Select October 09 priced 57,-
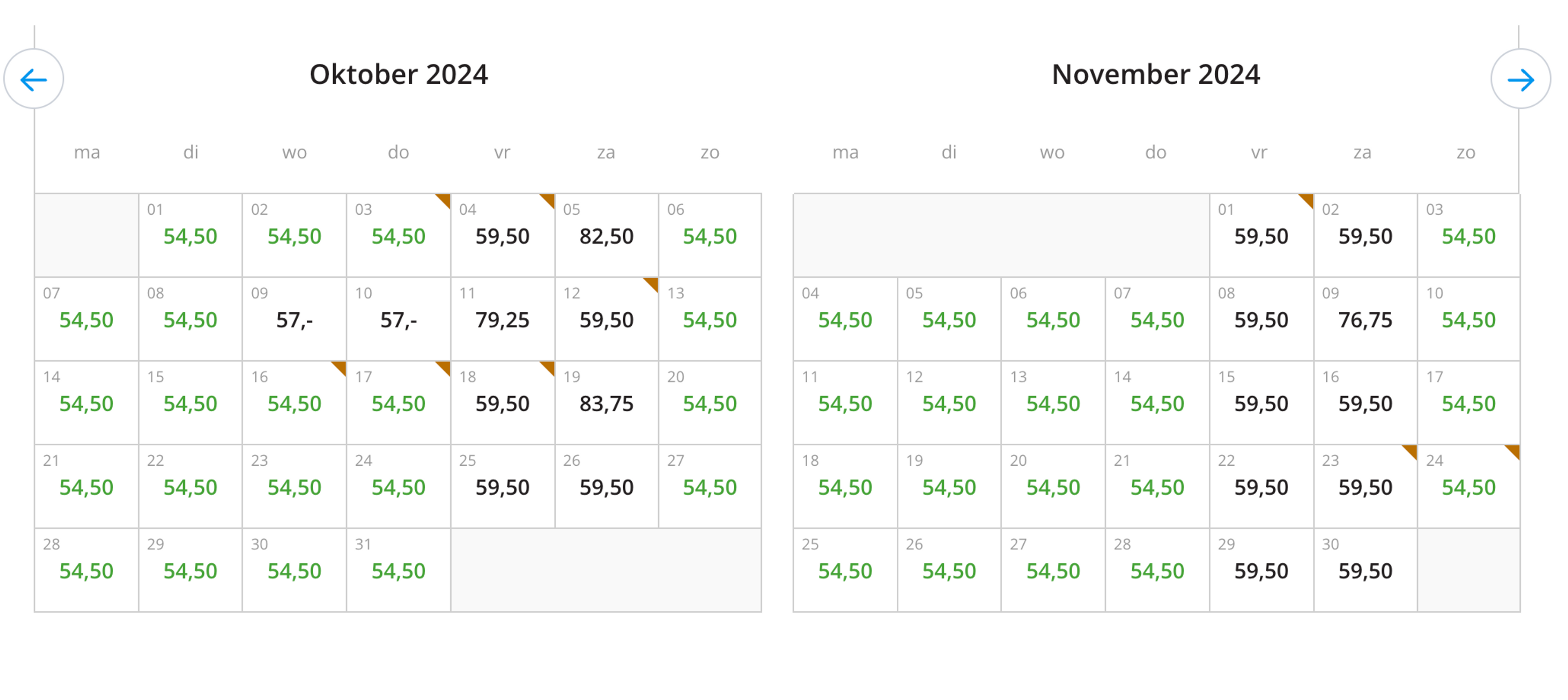Screen dimensions: 1568x700 (294, 320)
